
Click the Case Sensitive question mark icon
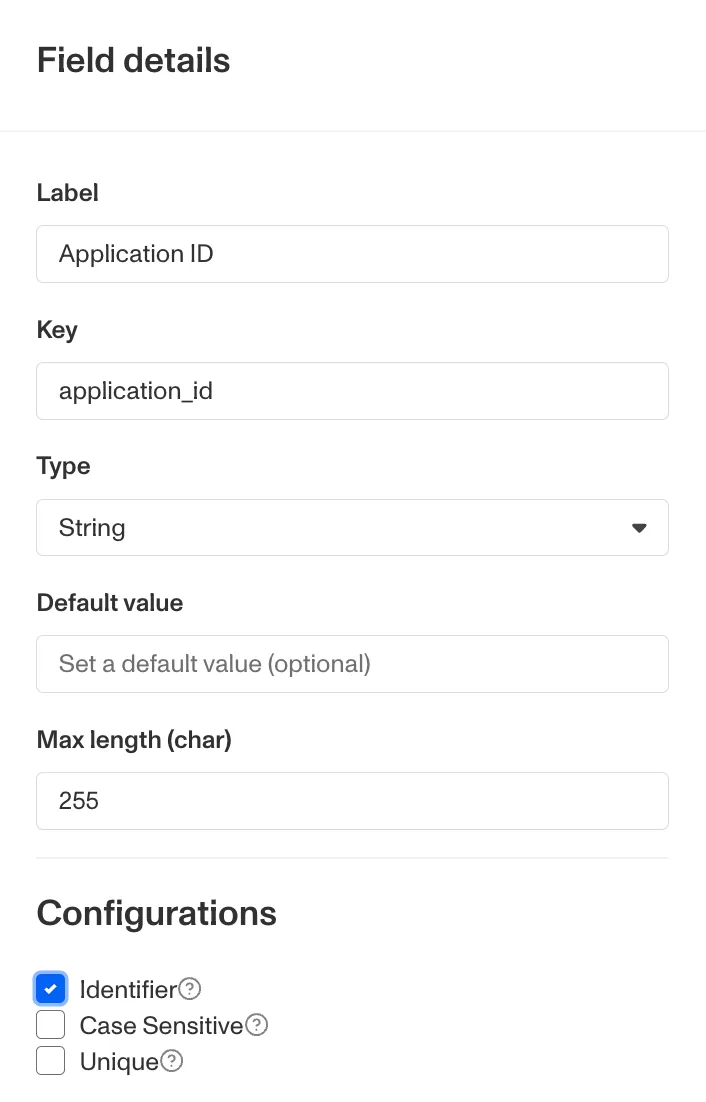(257, 1025)
